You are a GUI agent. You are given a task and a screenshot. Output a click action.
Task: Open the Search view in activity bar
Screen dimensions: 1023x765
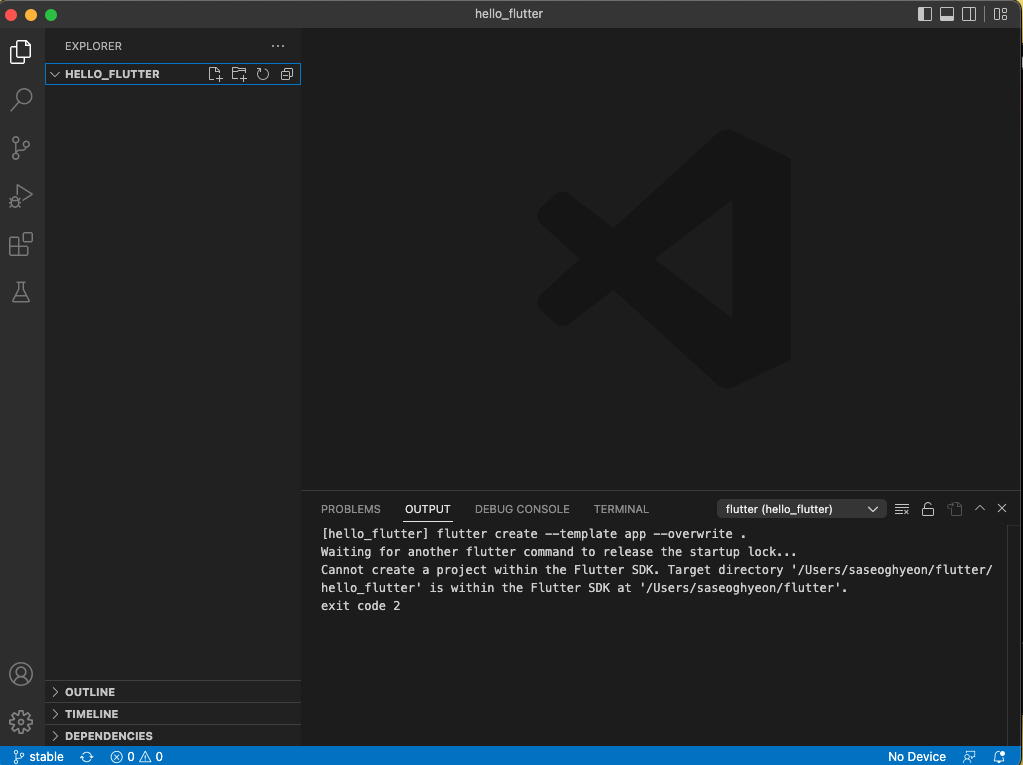21,100
